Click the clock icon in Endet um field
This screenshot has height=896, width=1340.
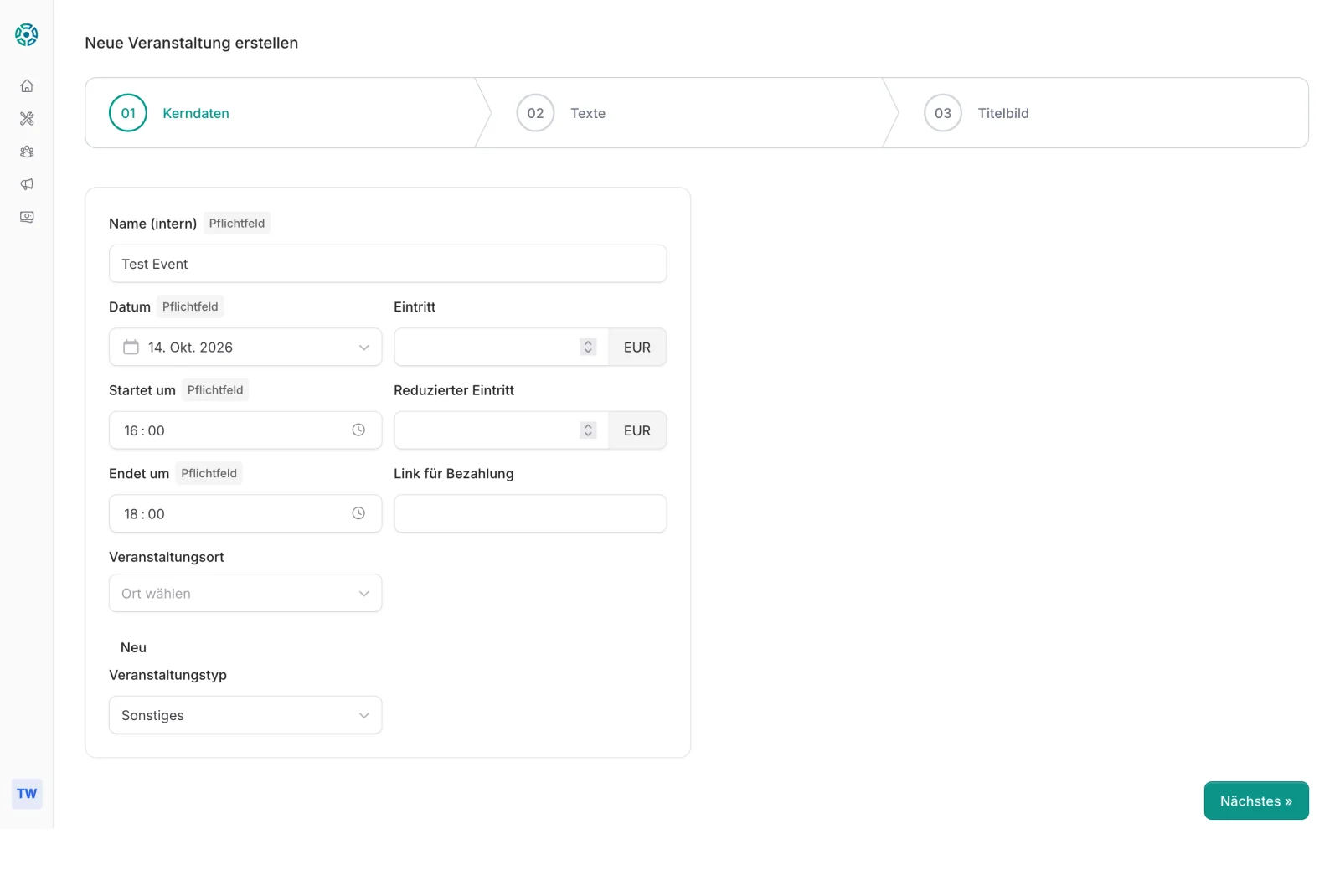tap(358, 513)
